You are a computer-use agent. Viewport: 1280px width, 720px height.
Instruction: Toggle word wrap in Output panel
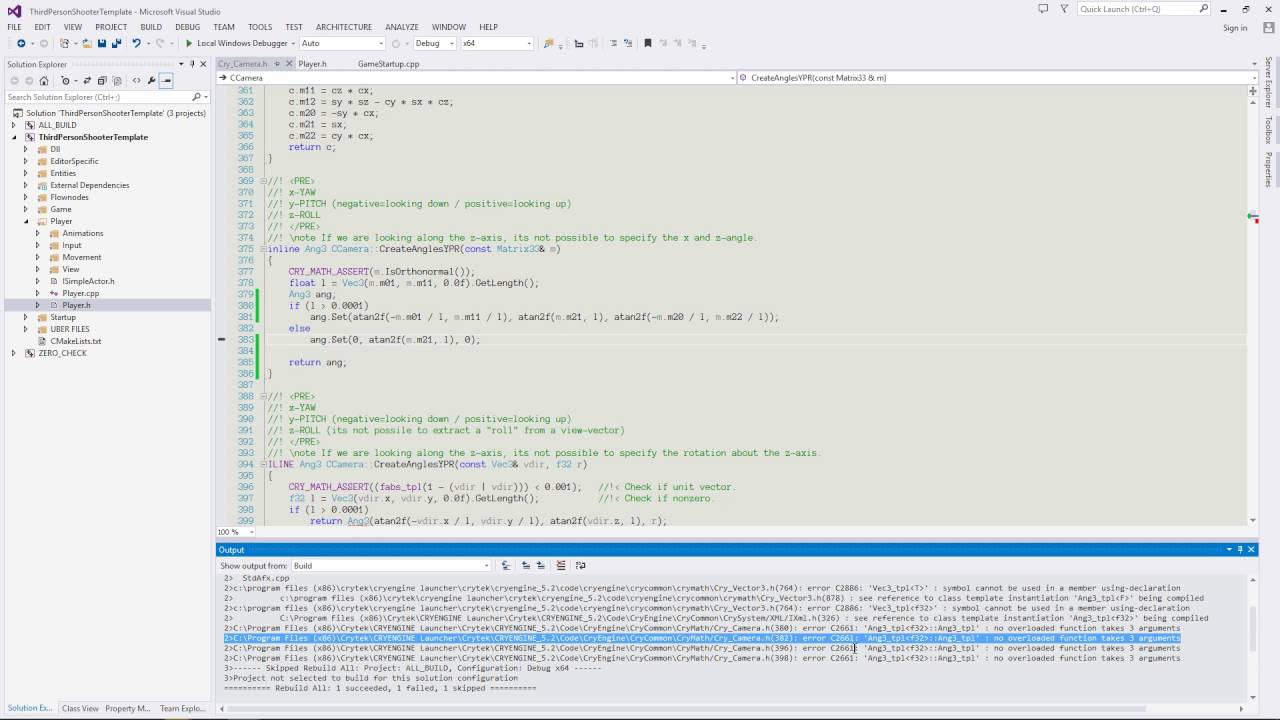pyautogui.click(x=580, y=565)
